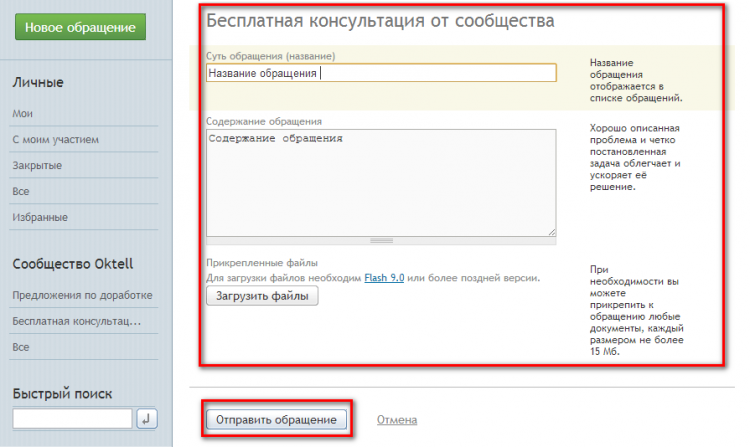This screenshot has height=447, width=750.
Task: Click the Сообщество Oktell sidebar heading
Action: tap(73, 264)
